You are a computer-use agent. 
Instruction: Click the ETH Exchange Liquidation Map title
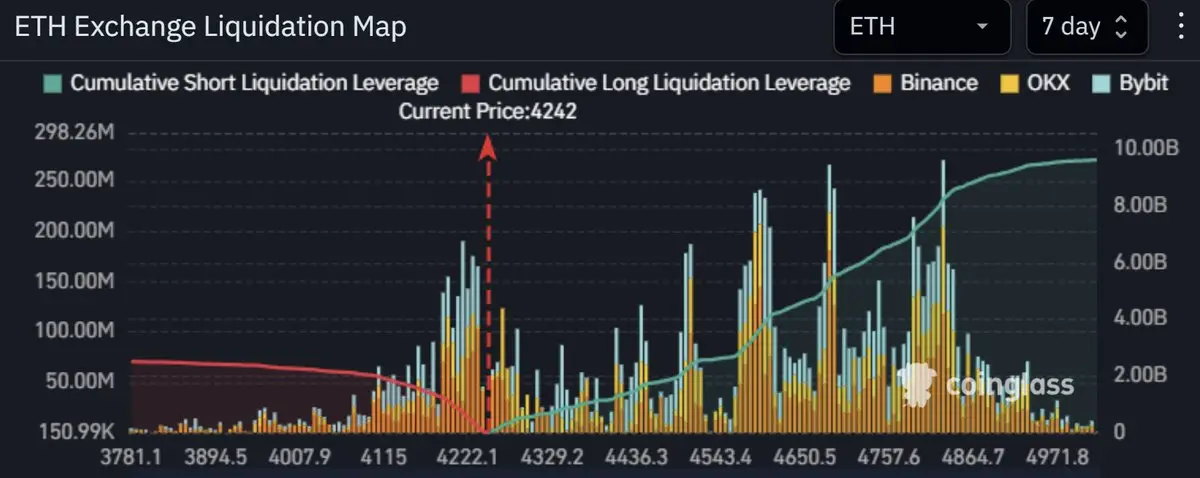coord(210,27)
